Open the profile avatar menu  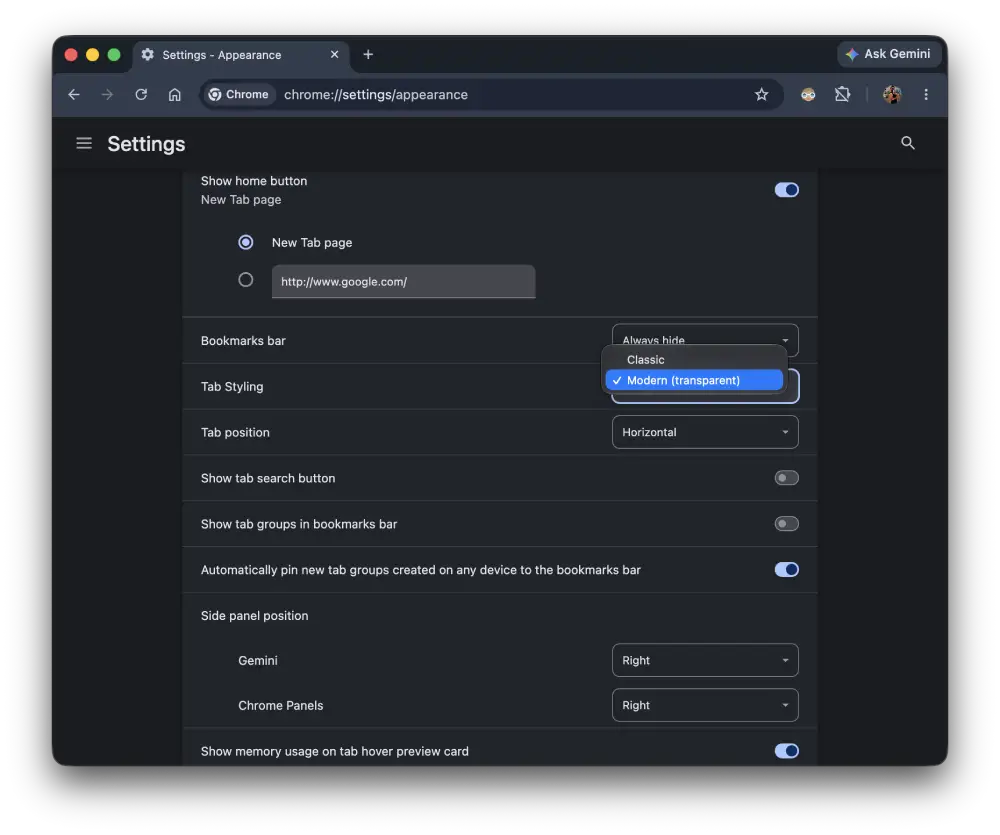(x=892, y=94)
